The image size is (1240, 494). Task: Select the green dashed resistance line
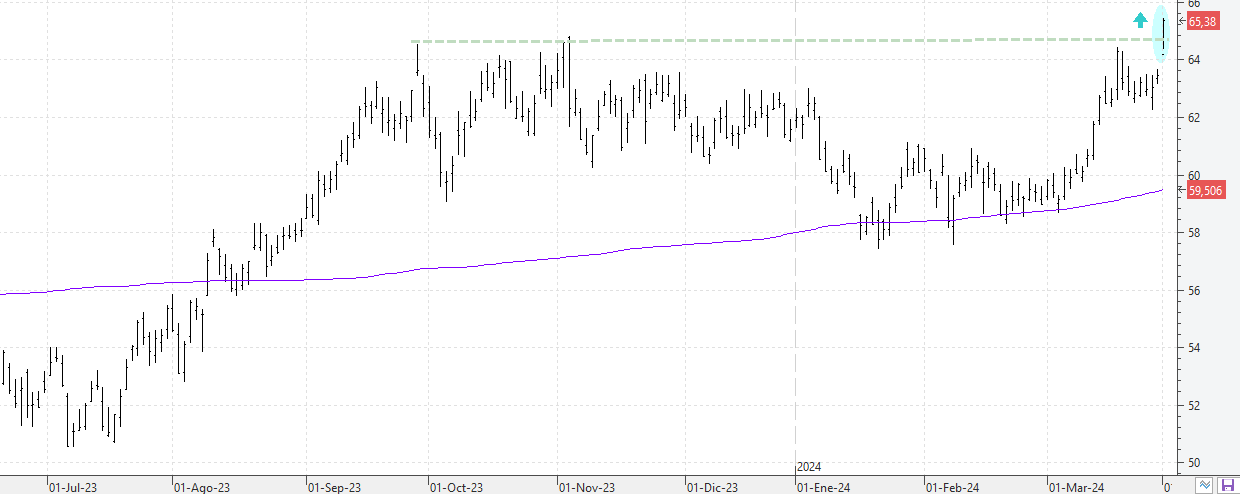click(x=700, y=41)
